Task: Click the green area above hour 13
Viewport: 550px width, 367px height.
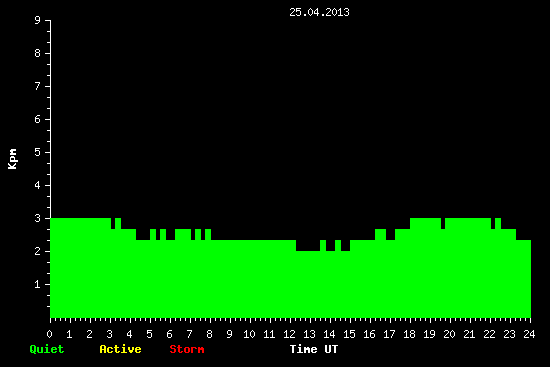Action: 310,284
